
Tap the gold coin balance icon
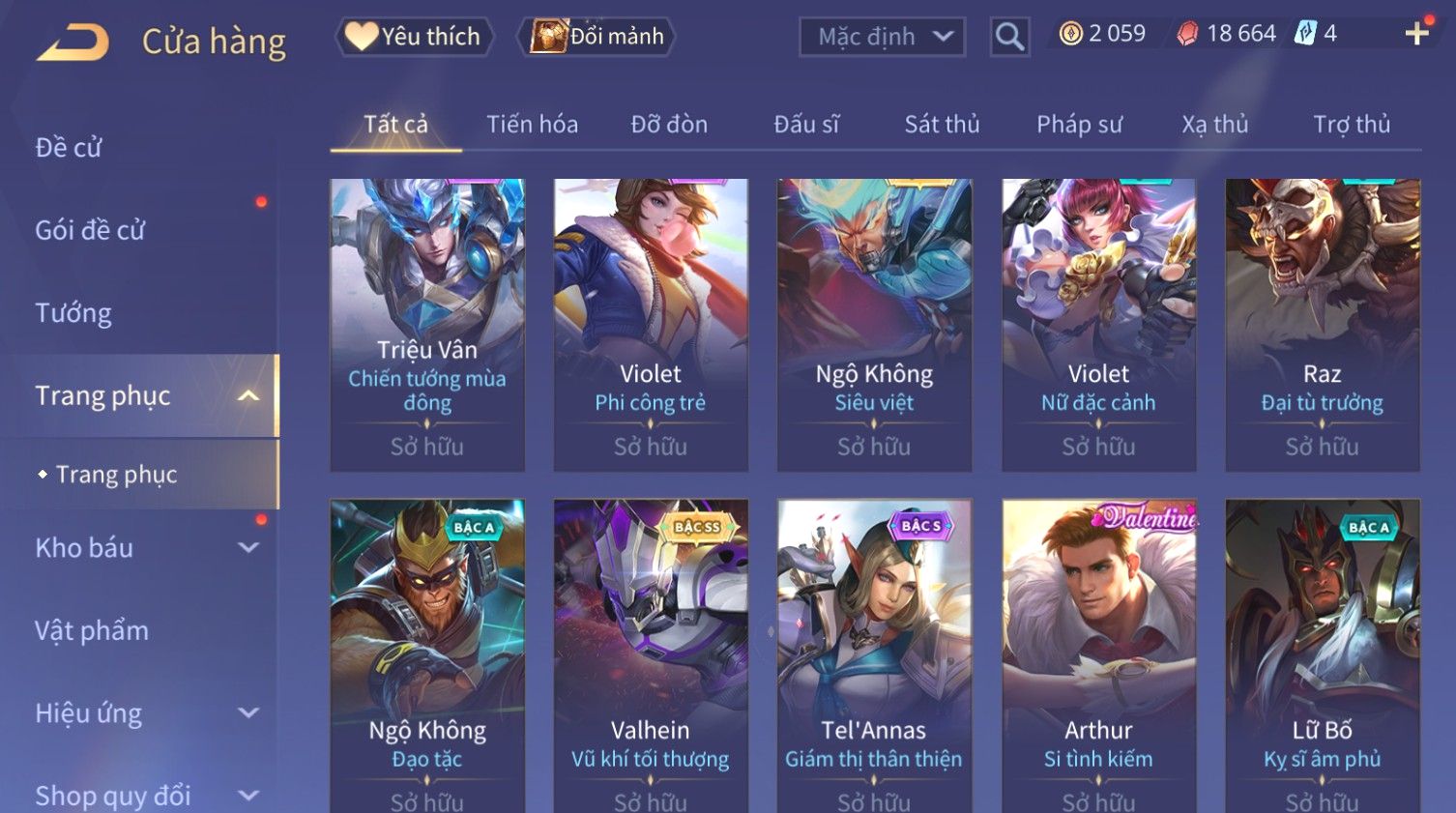1070,35
